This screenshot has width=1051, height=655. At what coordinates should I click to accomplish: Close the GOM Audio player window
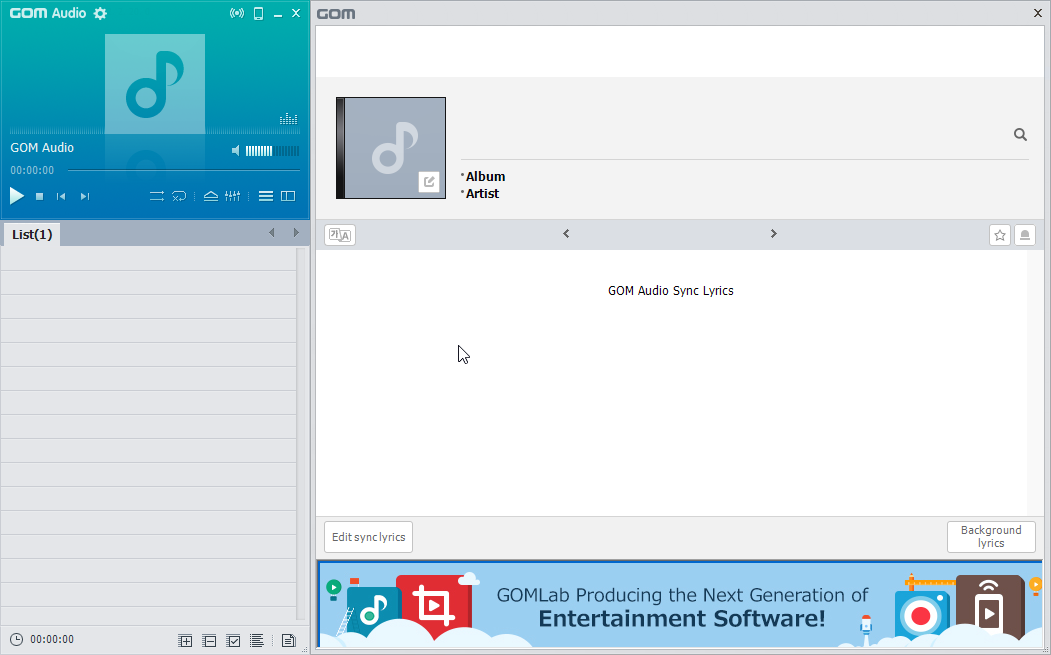(296, 13)
